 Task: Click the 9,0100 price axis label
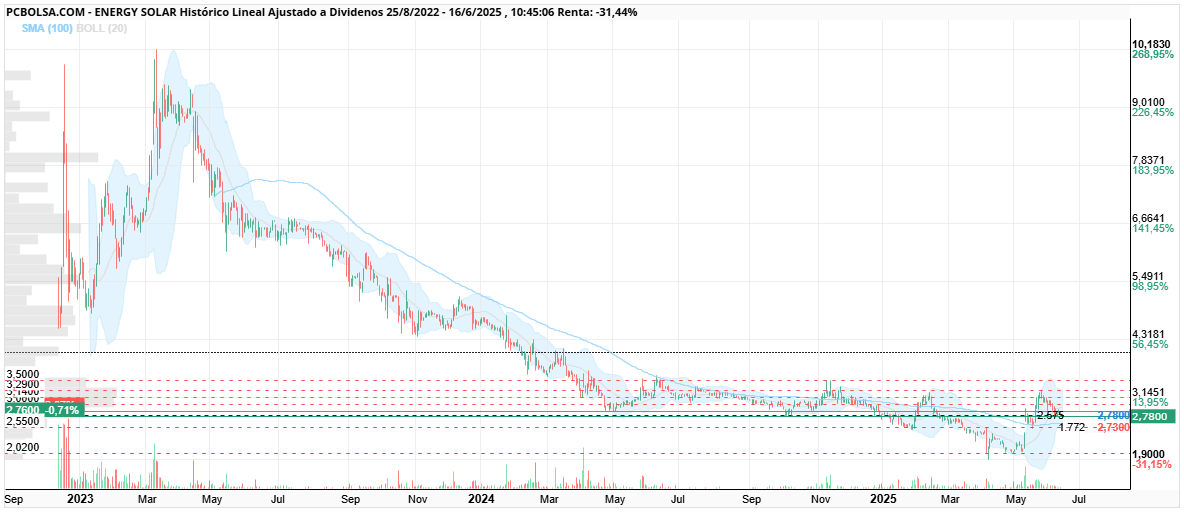click(x=1150, y=102)
